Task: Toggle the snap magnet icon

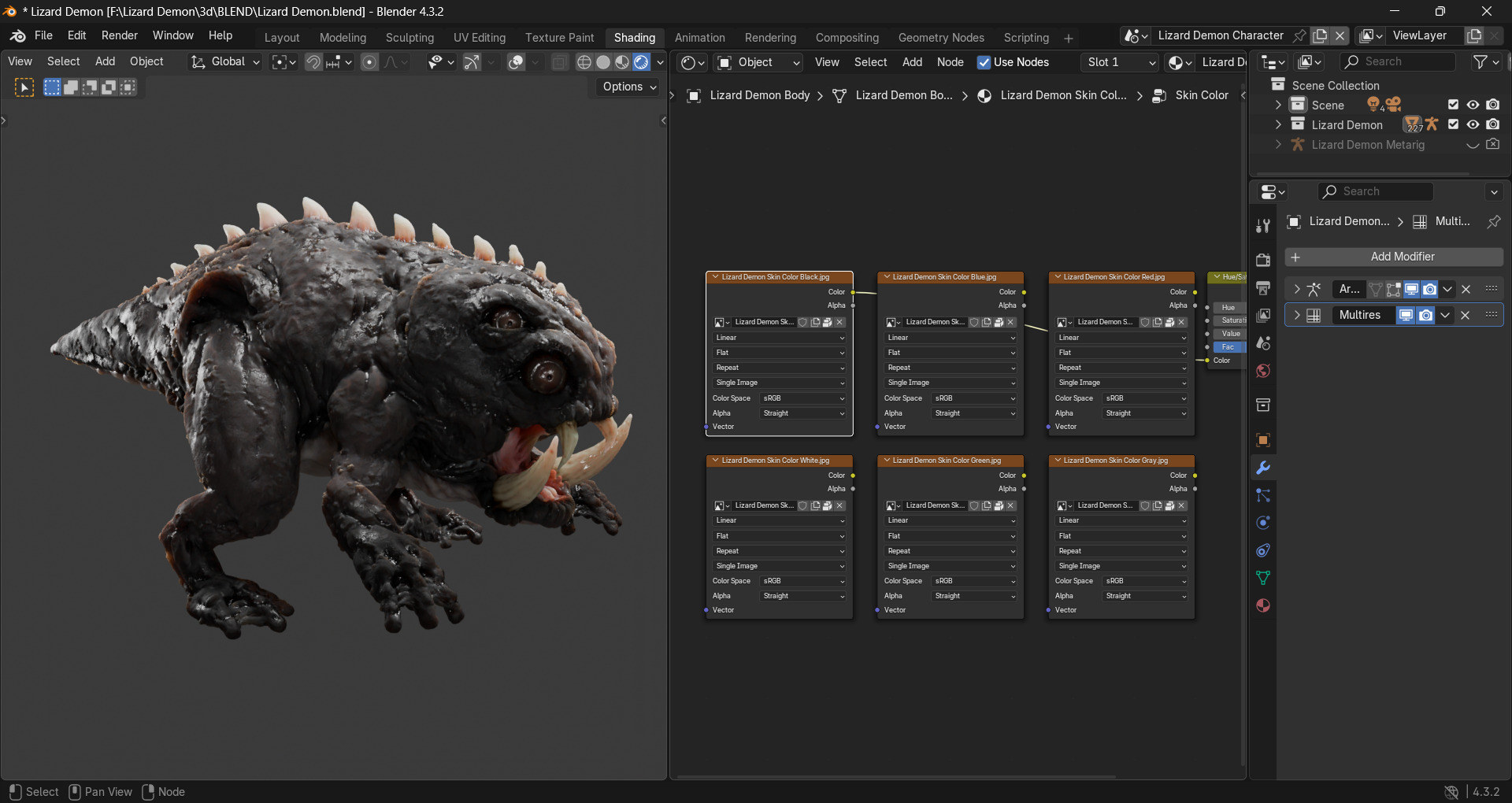Action: coord(313,62)
